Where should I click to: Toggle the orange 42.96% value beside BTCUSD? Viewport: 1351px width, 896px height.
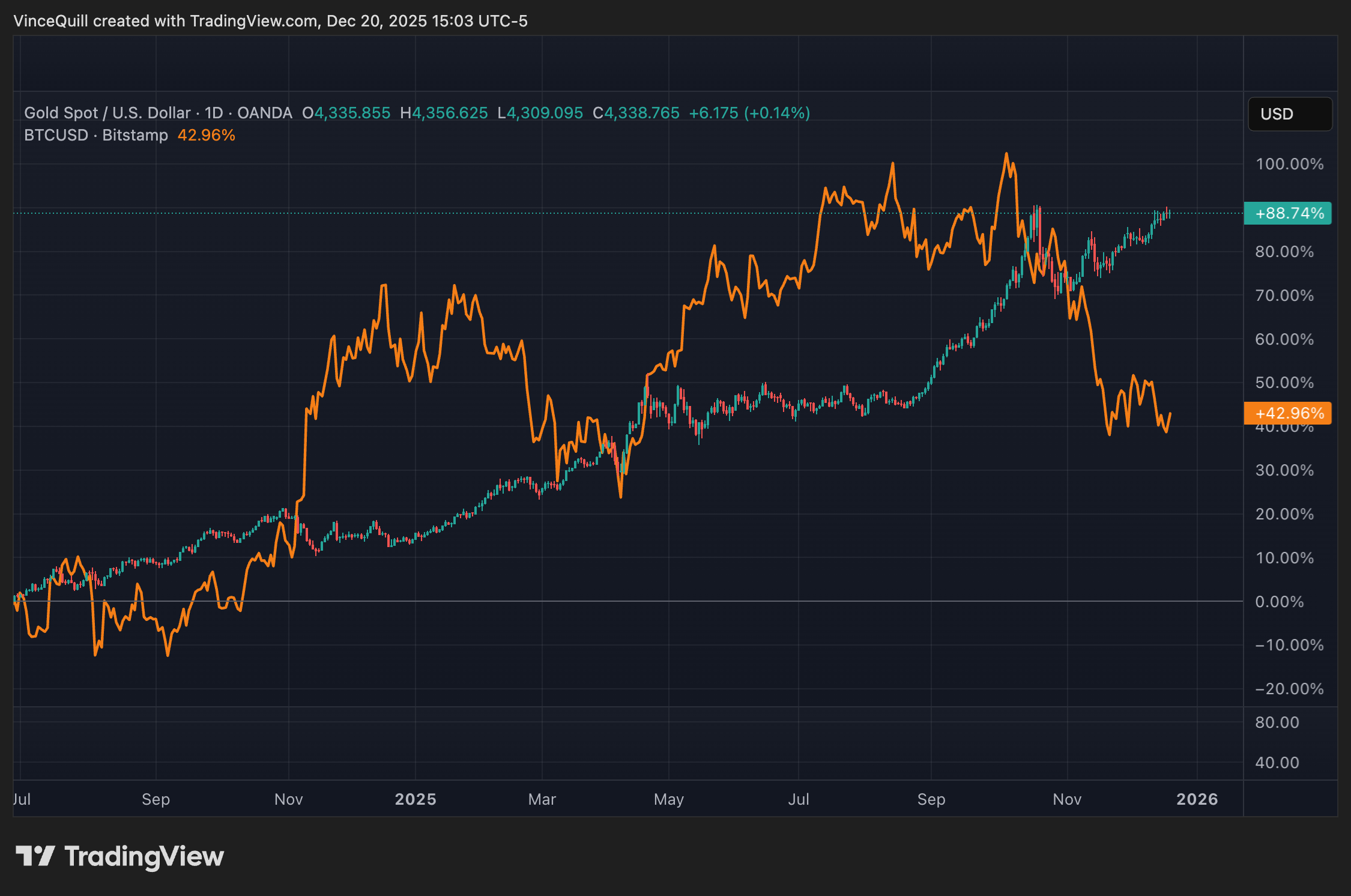(205, 135)
